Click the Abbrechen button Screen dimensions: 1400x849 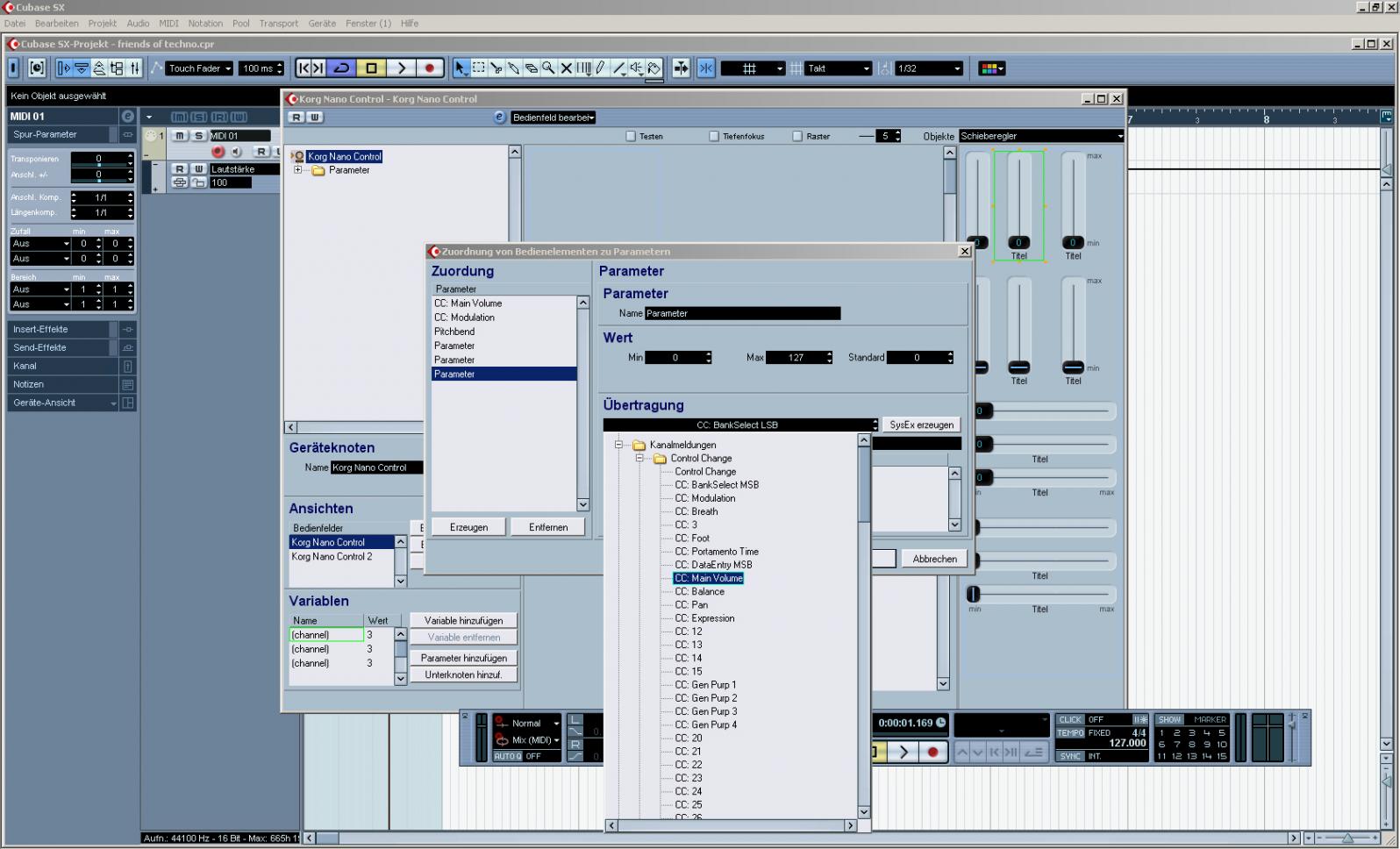(934, 559)
